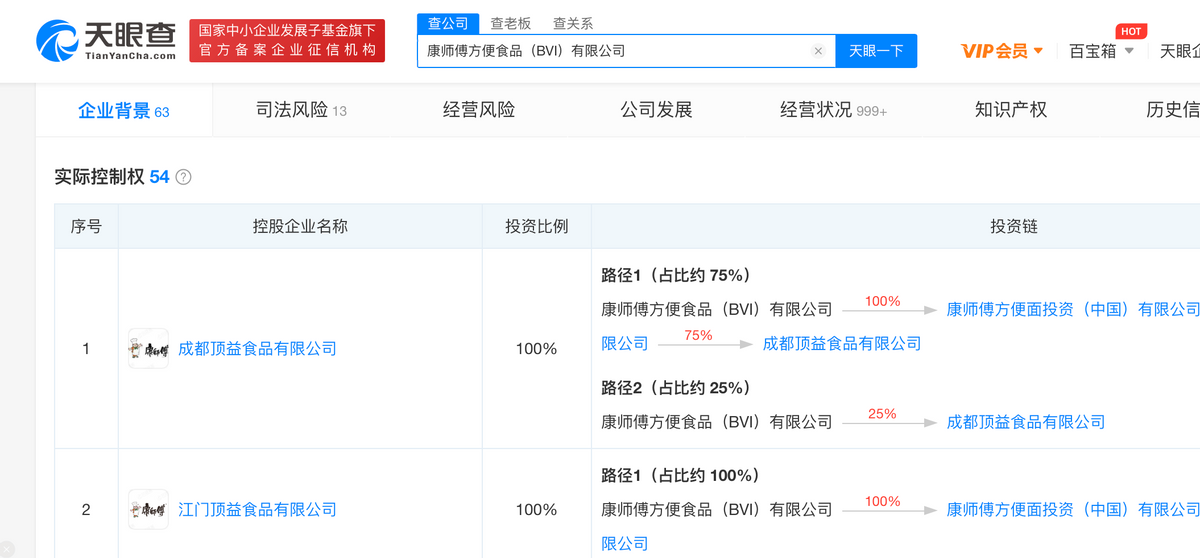Click the 天眼一下 search button
The width and height of the screenshot is (1200, 558).
coord(876,51)
